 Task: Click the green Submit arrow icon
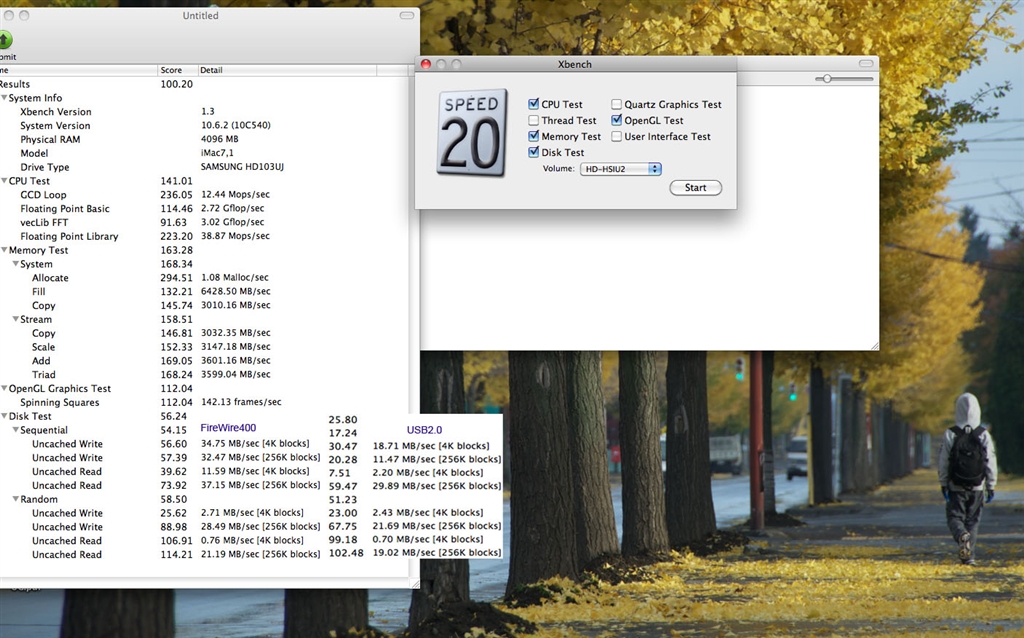click(x=5, y=40)
